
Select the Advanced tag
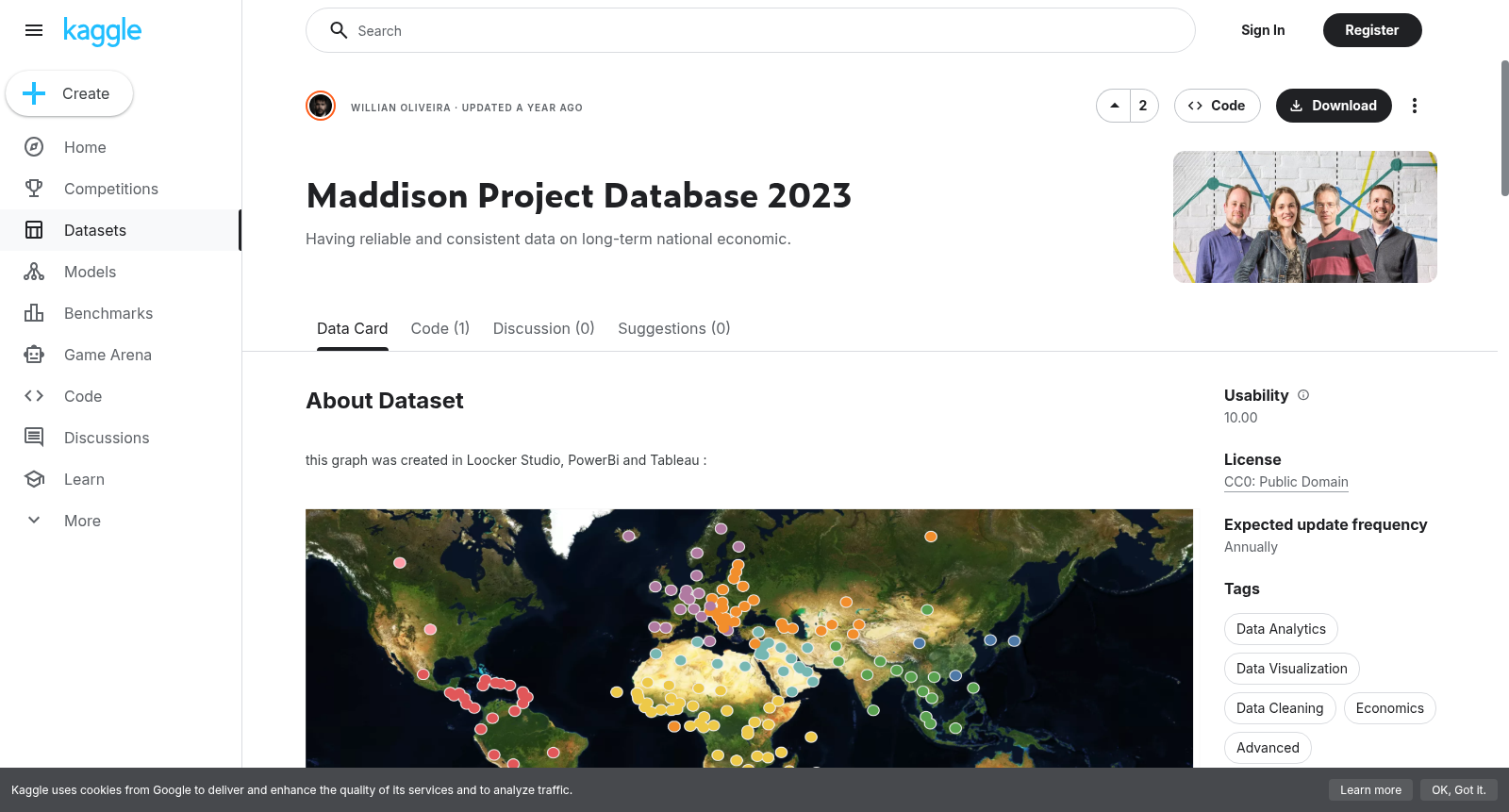(x=1268, y=748)
